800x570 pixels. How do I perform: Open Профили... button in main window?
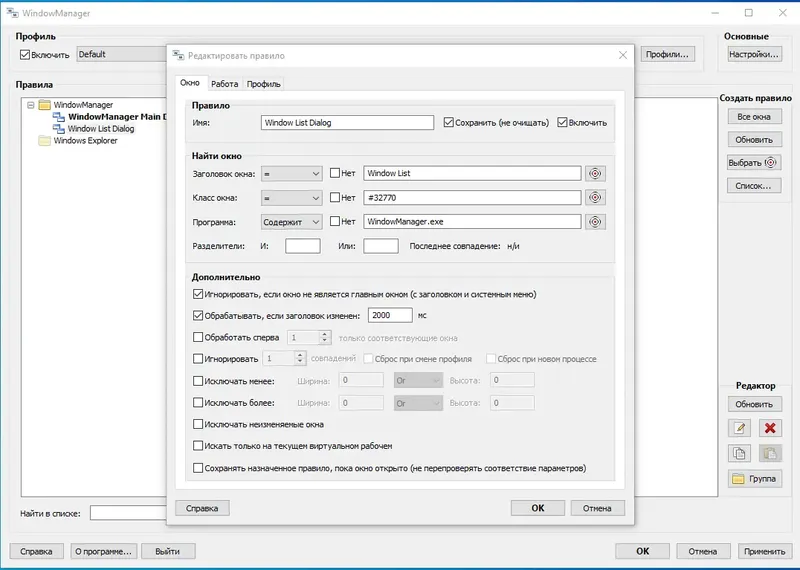tap(667, 54)
